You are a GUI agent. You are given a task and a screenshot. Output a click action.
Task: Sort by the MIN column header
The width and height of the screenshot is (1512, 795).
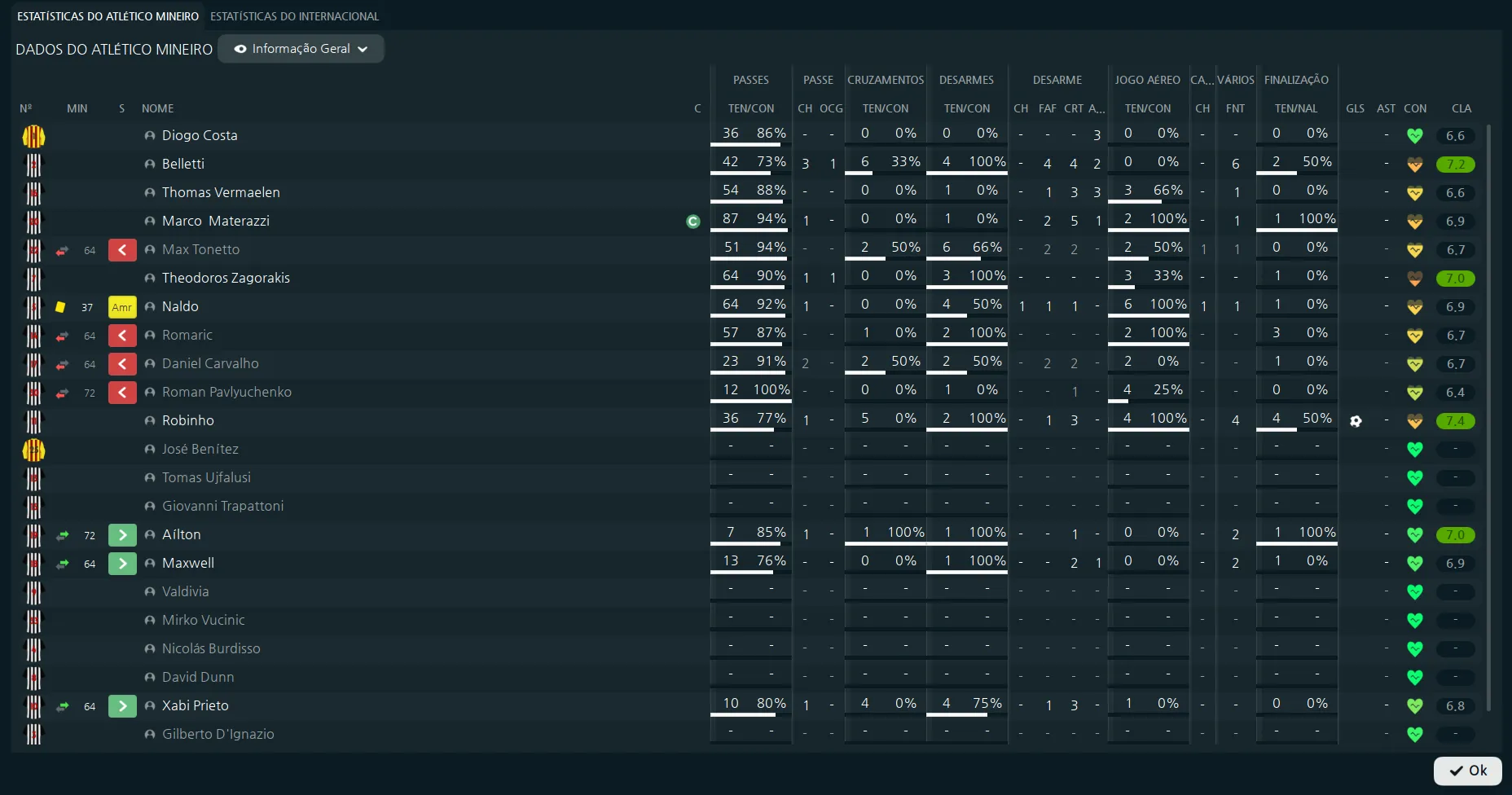(x=77, y=108)
